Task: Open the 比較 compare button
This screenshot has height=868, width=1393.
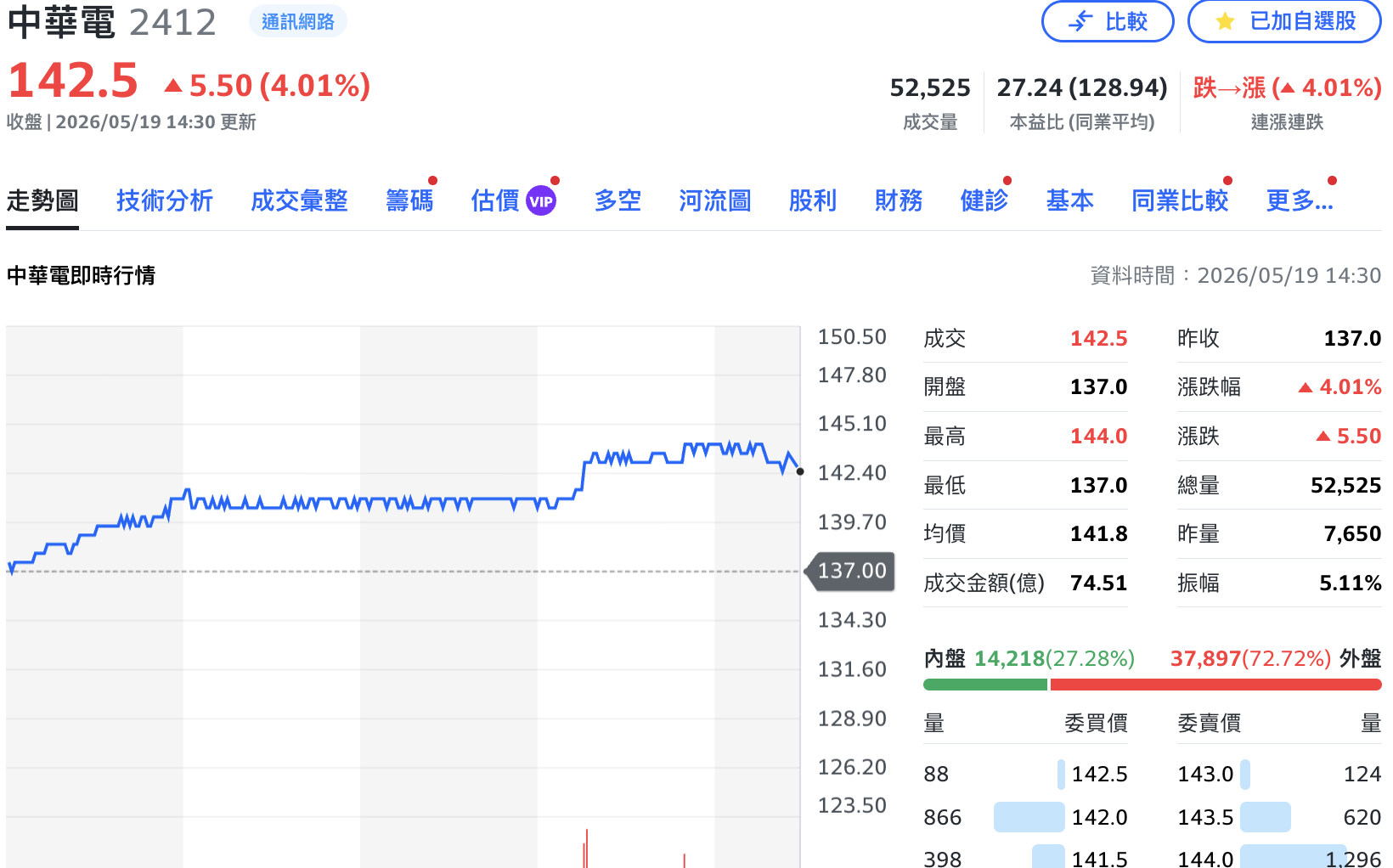Action: pos(1108,21)
